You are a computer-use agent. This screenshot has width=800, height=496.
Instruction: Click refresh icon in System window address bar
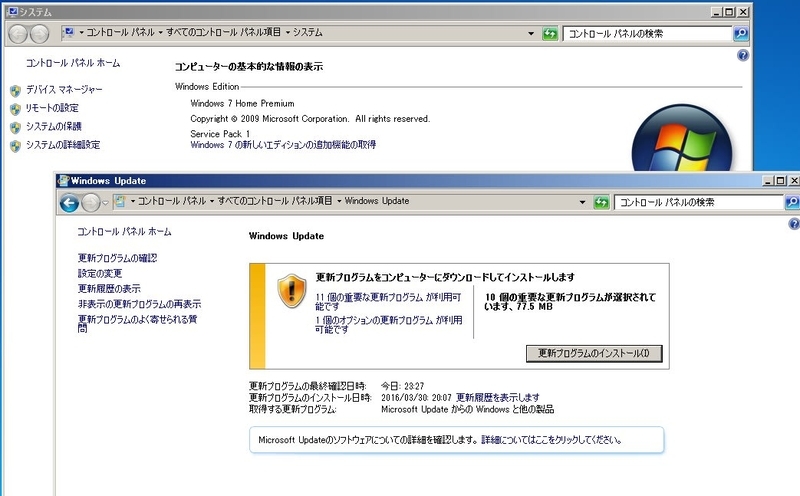click(x=550, y=34)
